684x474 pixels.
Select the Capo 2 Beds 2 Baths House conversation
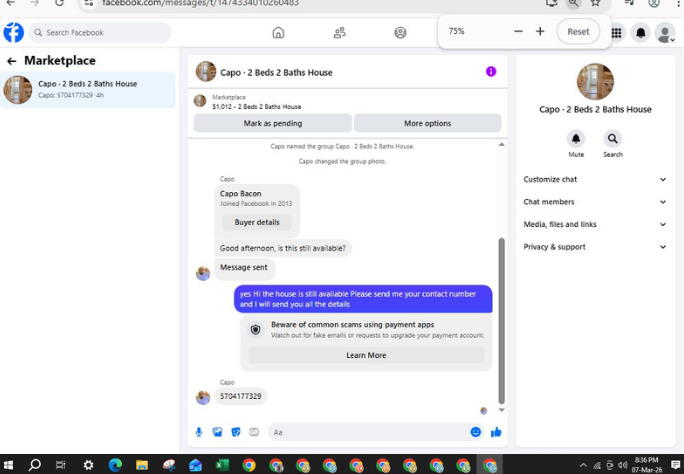coord(88,90)
